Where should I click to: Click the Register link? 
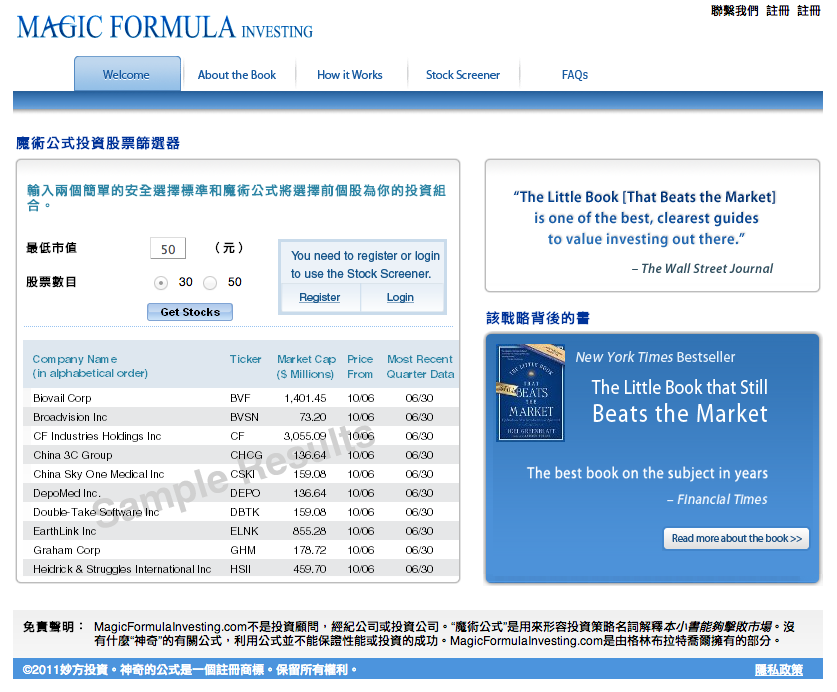[x=320, y=297]
